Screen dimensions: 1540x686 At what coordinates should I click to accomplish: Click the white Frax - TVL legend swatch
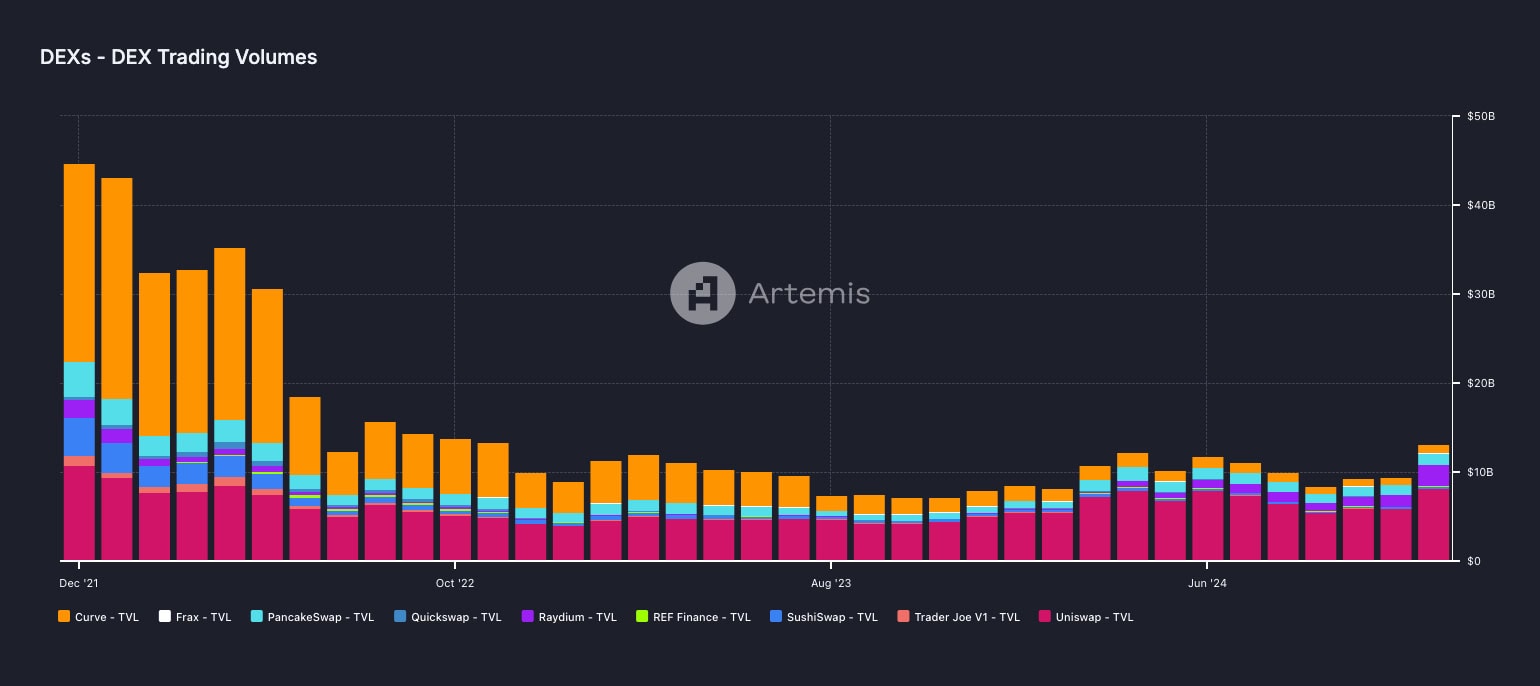point(164,617)
